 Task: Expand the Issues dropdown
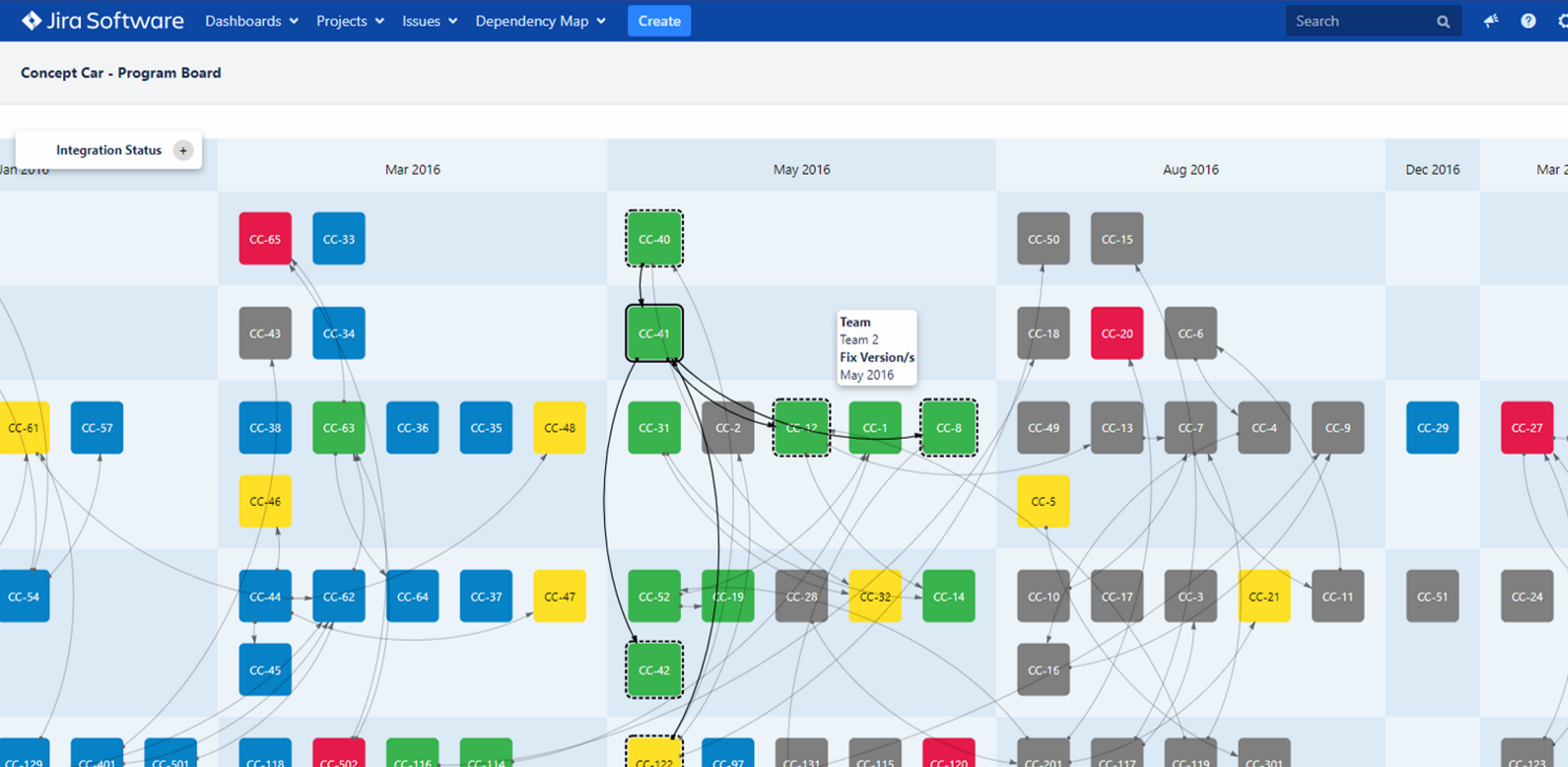tap(428, 20)
